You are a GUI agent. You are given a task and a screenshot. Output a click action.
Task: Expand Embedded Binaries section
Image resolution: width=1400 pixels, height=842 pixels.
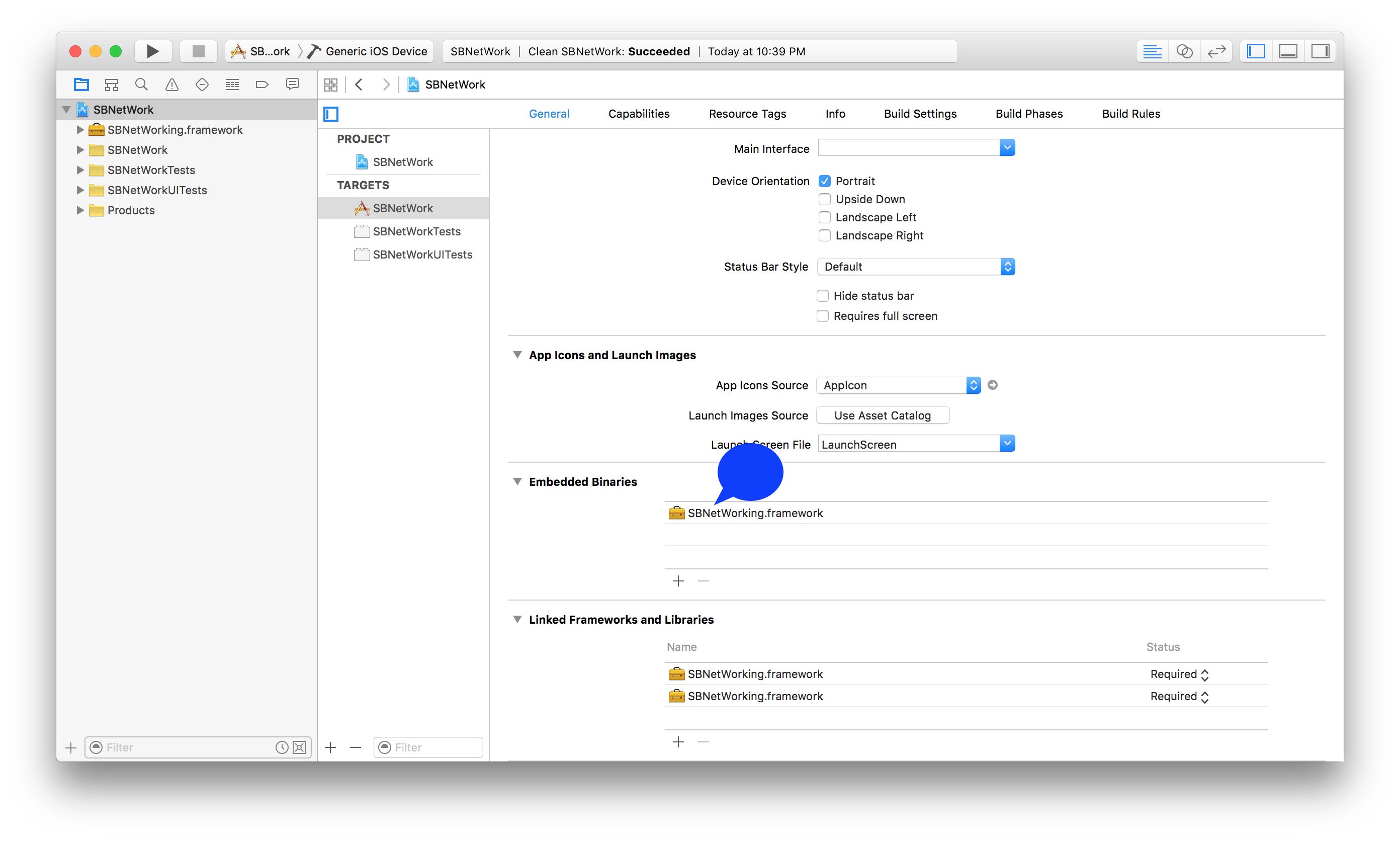[519, 481]
